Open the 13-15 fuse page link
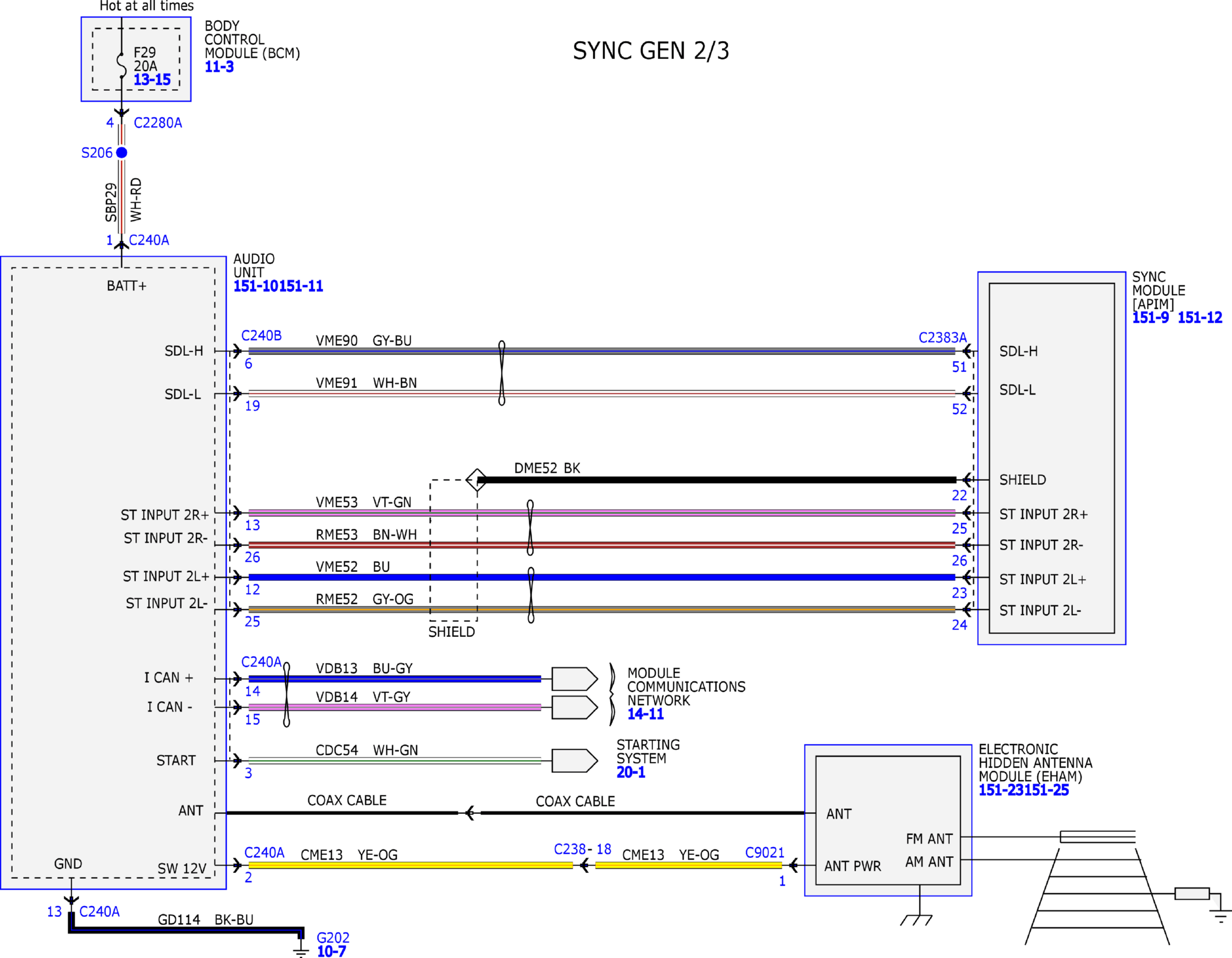 coord(152,80)
